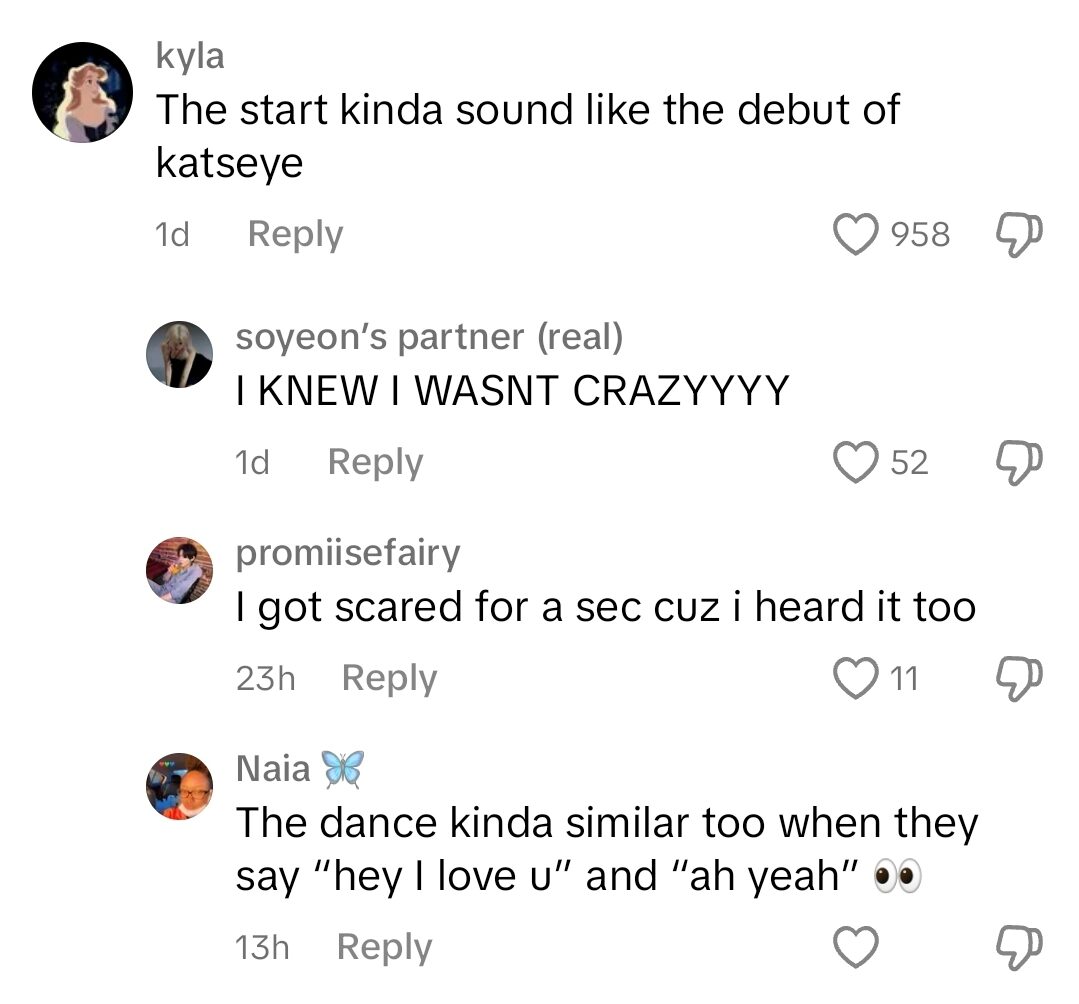This screenshot has height=1004, width=1079.
Task: Dislike promiisefairy's comment
Action: [x=1020, y=677]
